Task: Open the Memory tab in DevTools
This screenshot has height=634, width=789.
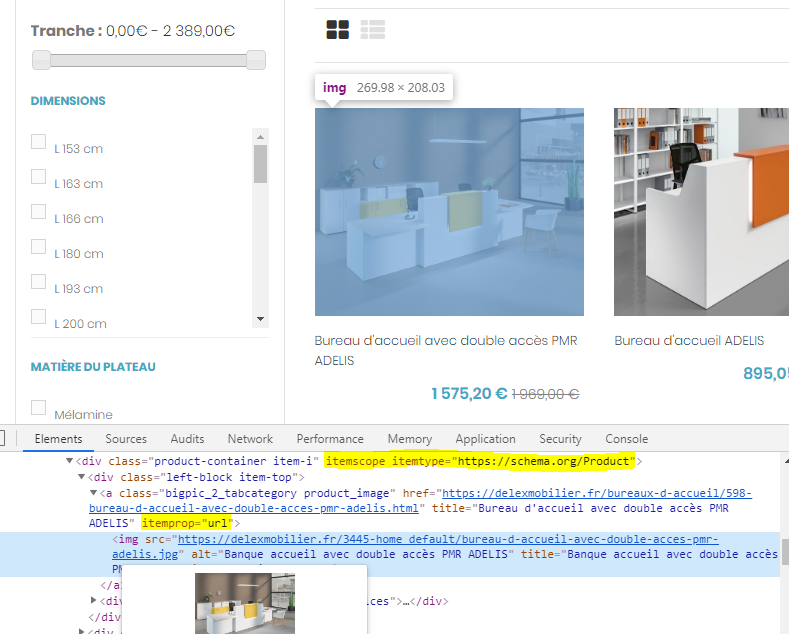Action: coord(410,439)
